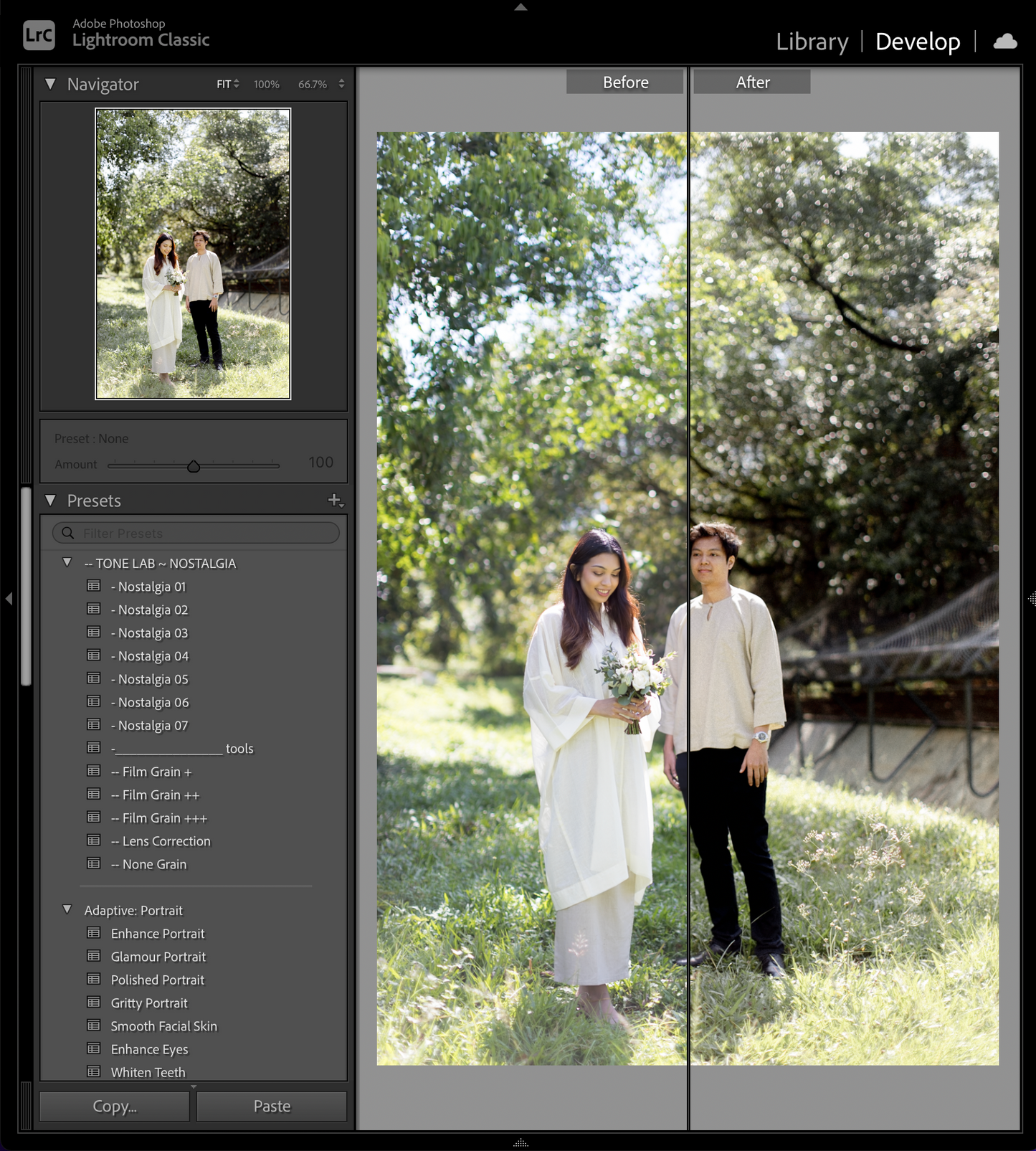The image size is (1036, 1151).
Task: Apply the None Grain preset
Action: [148, 864]
